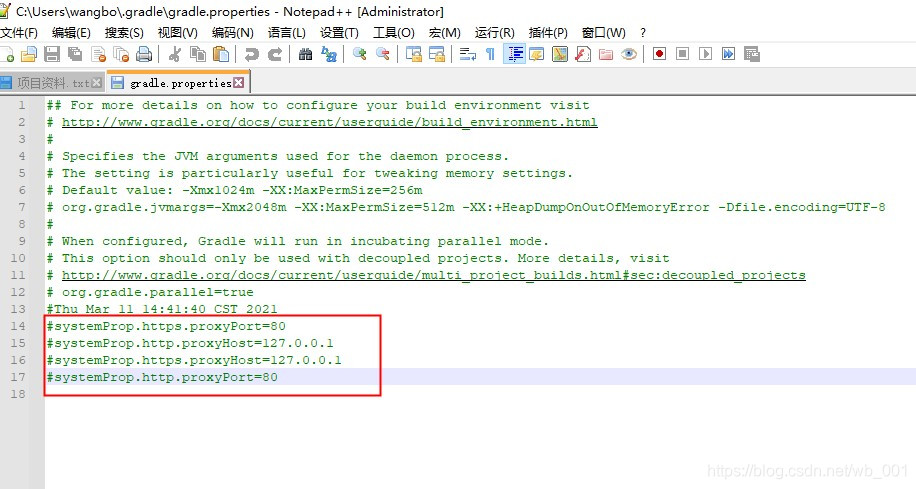Click text '# org.gradle.parallel=true'
Viewport: 916px width, 489px height.
pyautogui.click(x=150, y=292)
